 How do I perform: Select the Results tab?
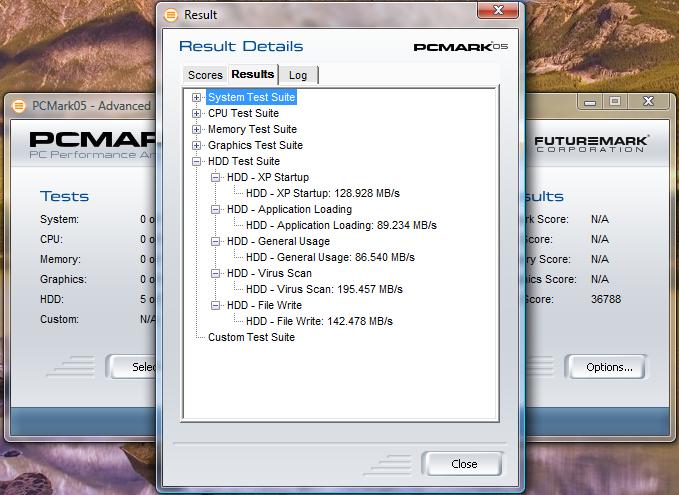tap(252, 74)
